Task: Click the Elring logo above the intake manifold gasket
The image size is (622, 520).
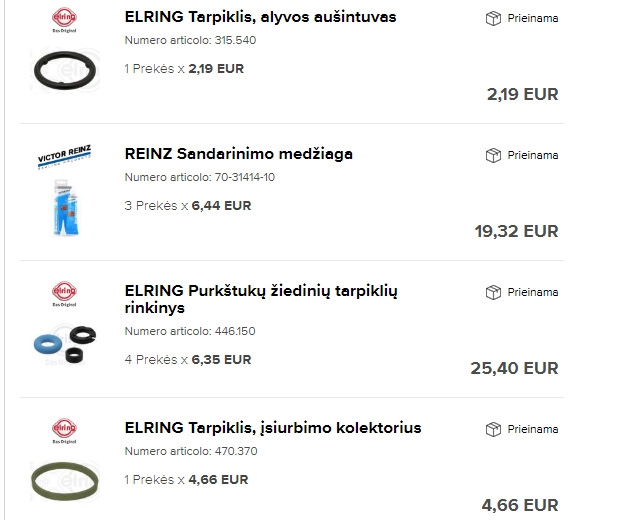Action: [x=64, y=431]
